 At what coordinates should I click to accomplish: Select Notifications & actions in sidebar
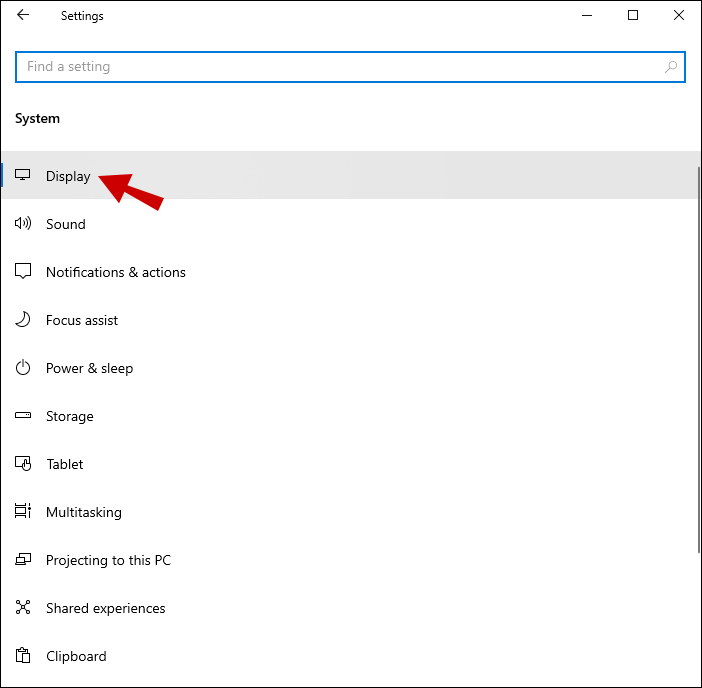coord(116,272)
